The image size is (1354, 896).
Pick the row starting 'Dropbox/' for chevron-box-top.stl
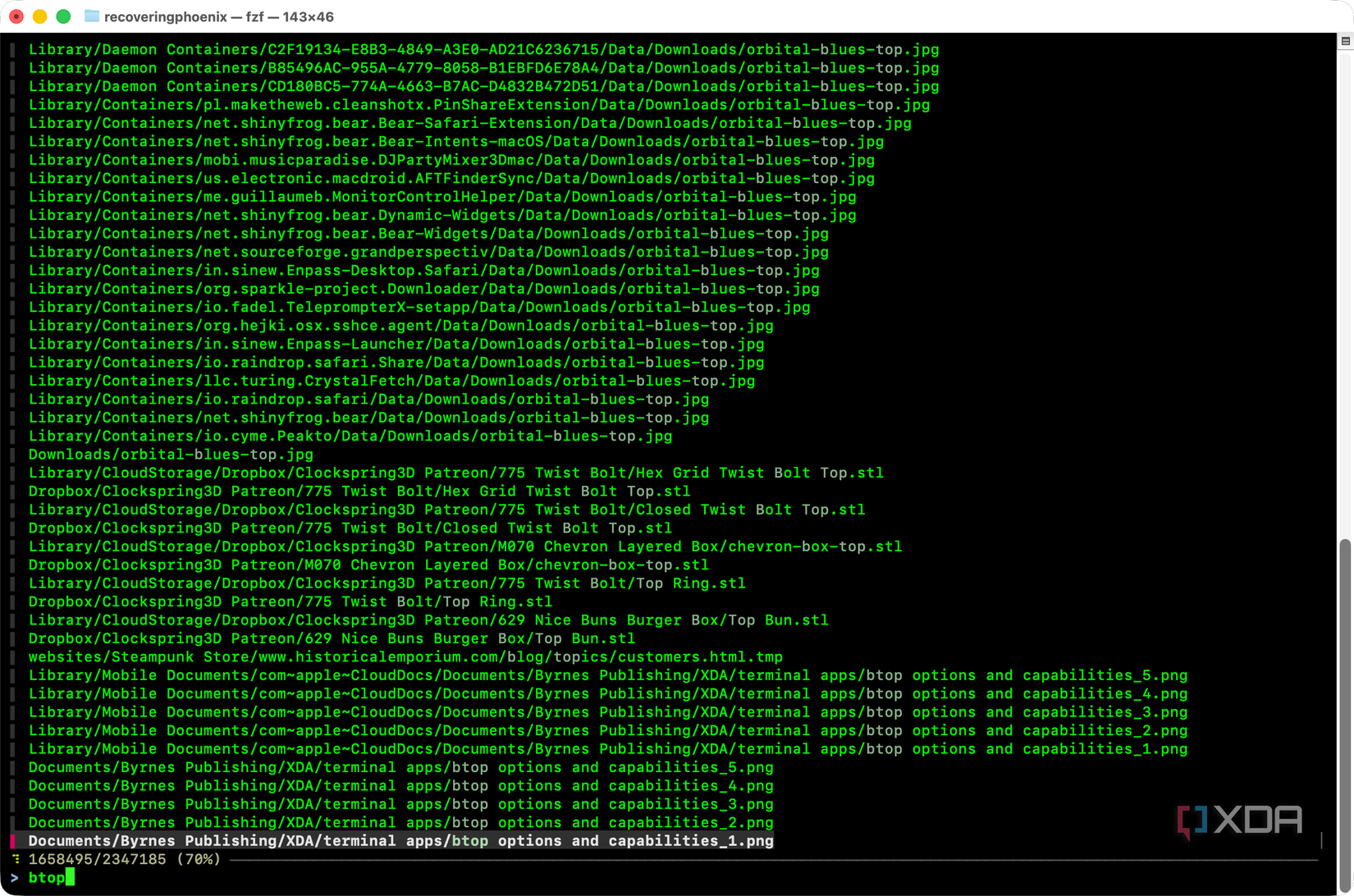point(368,565)
